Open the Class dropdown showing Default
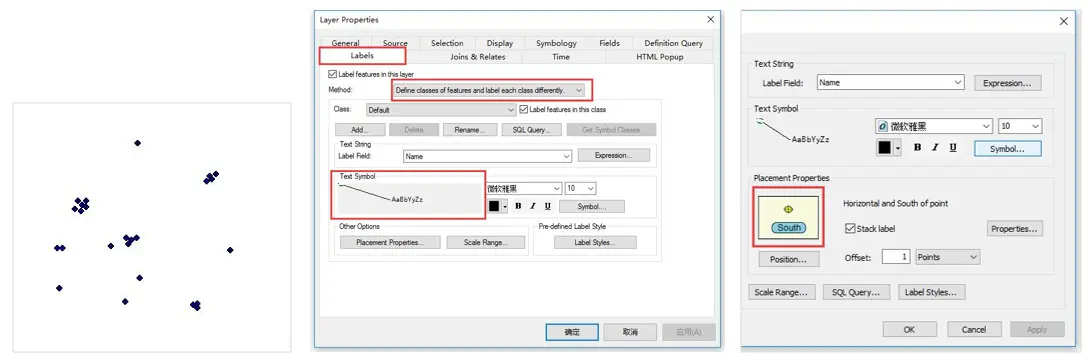Screen dimensions: 1088x361 (441, 110)
